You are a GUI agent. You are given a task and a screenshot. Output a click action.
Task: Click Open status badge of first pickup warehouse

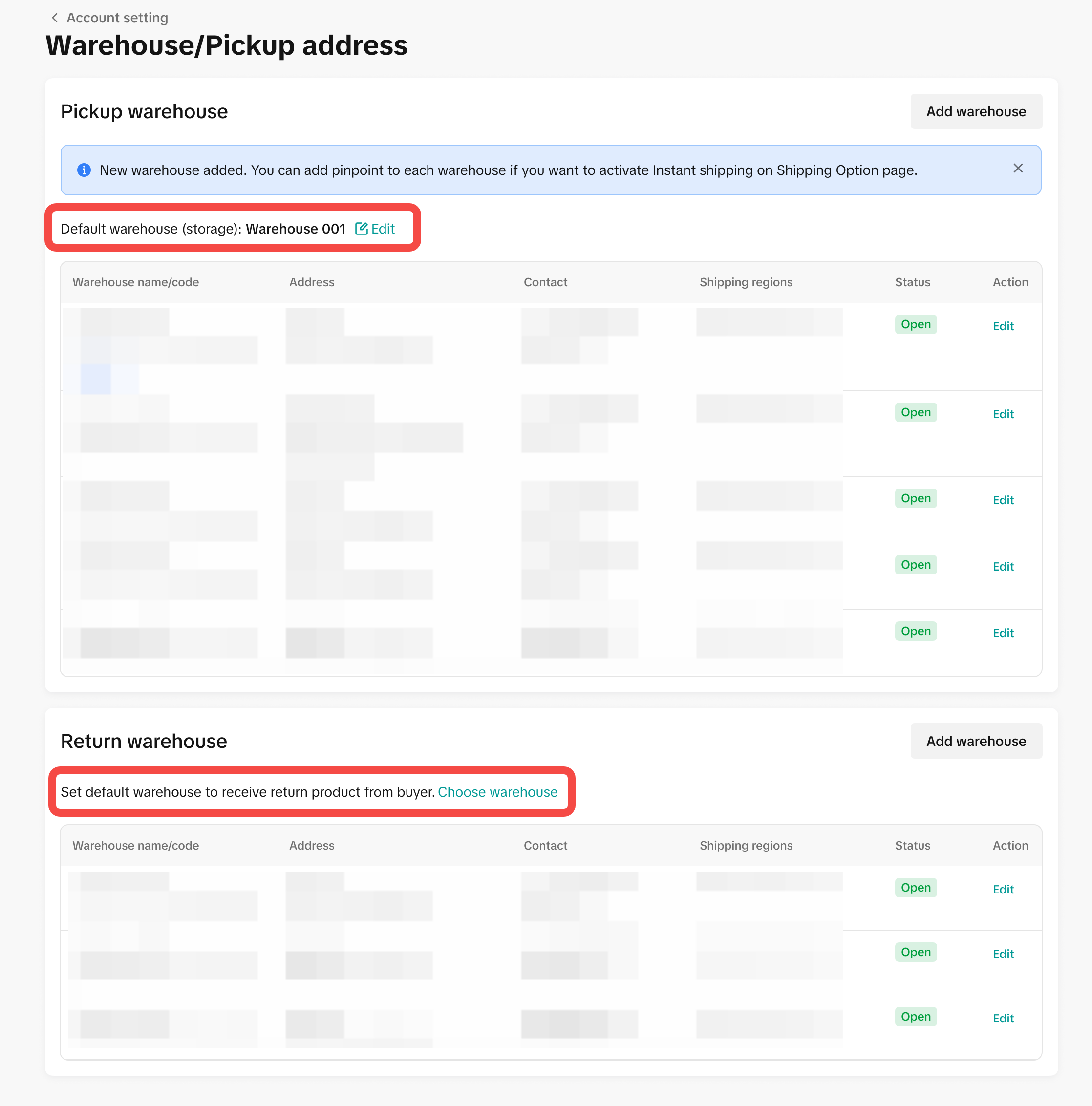click(x=915, y=324)
